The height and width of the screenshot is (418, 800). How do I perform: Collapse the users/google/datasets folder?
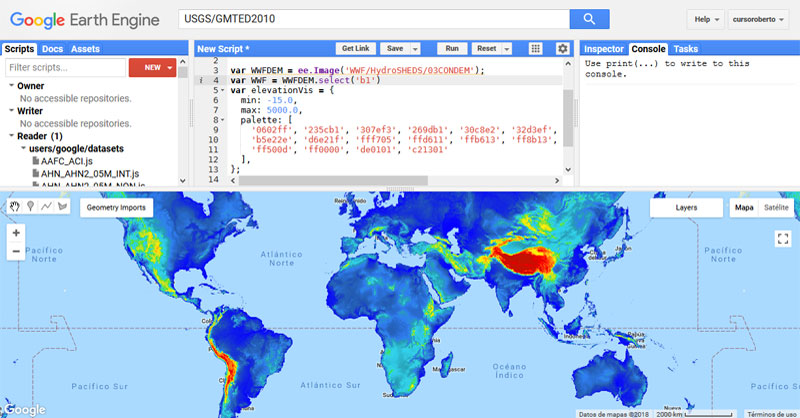click(x=23, y=148)
